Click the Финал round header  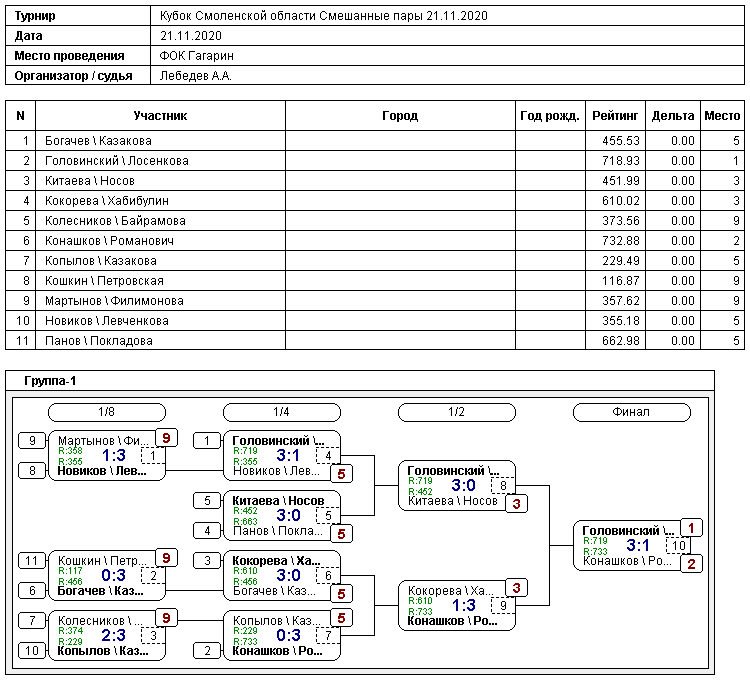pyautogui.click(x=631, y=412)
